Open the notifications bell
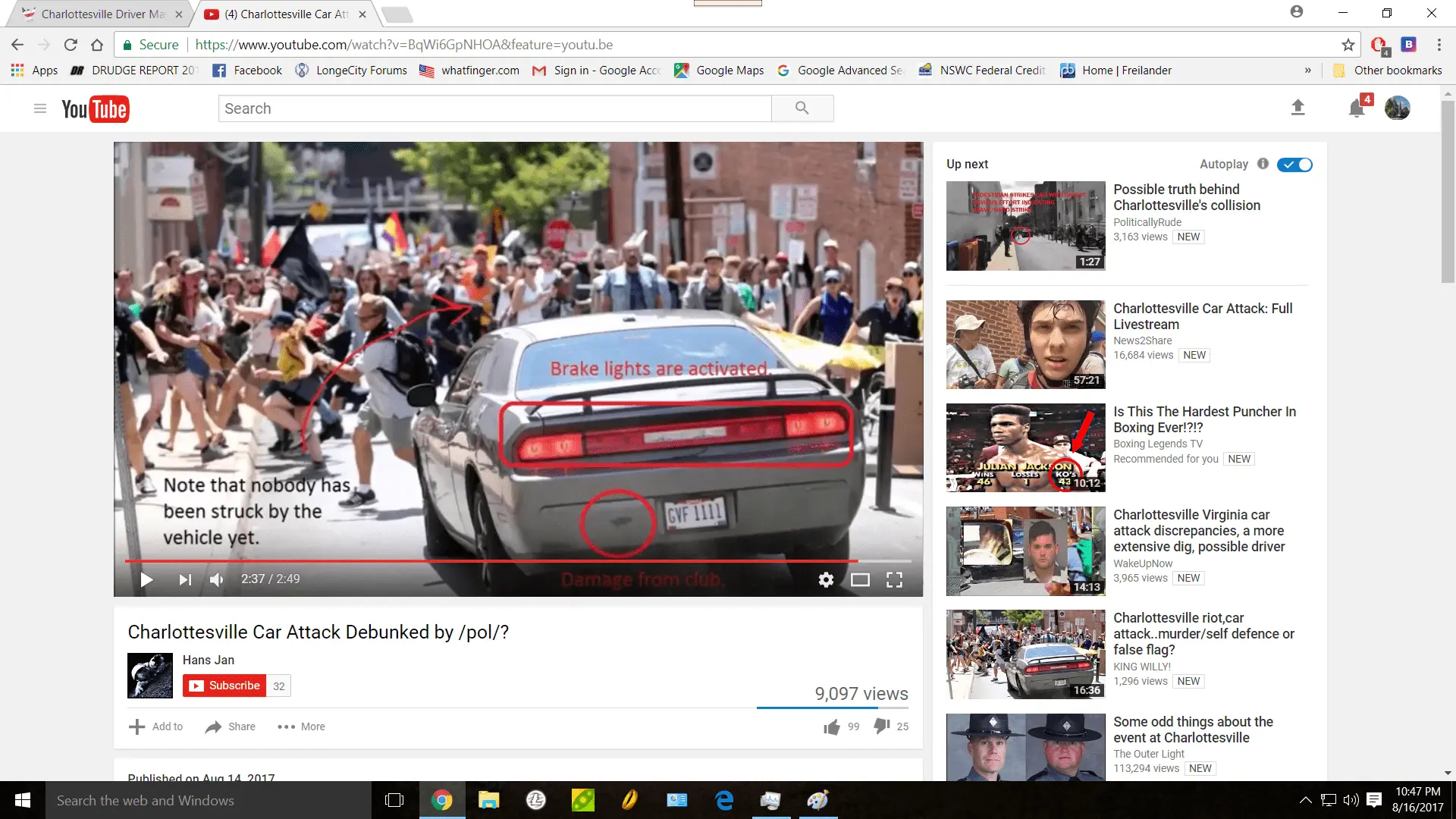 (1357, 108)
